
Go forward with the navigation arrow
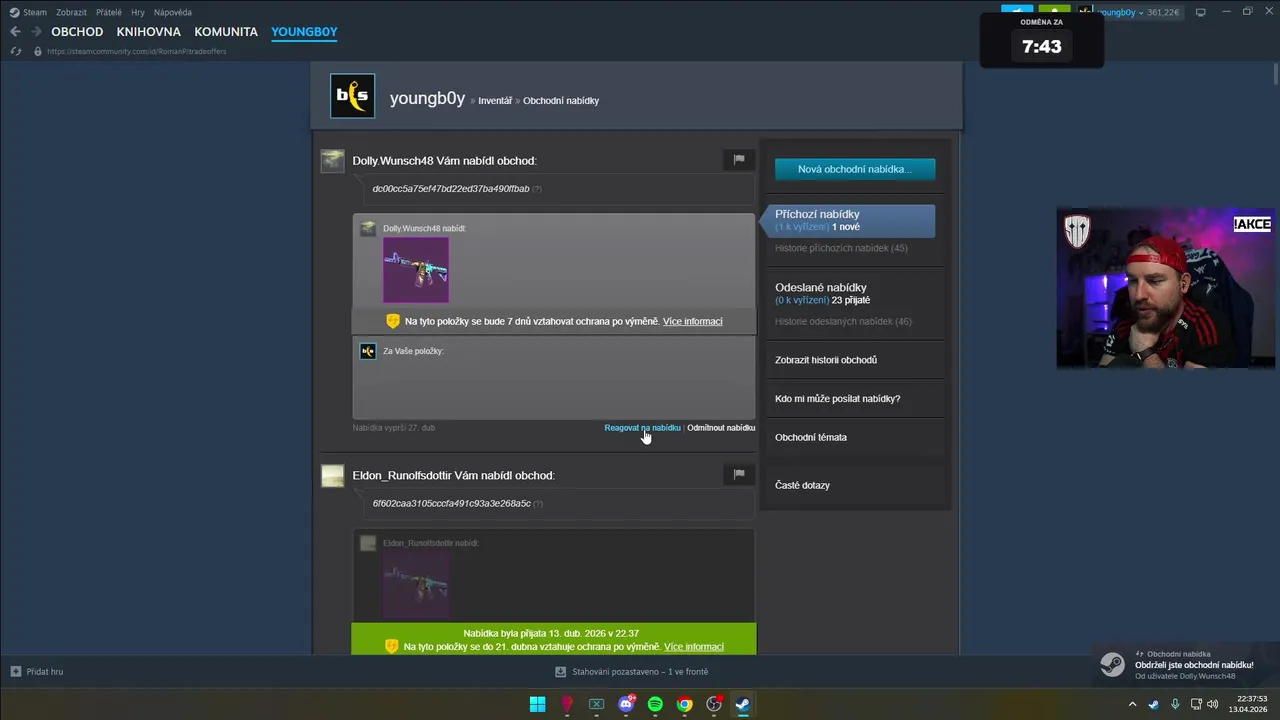tap(36, 32)
